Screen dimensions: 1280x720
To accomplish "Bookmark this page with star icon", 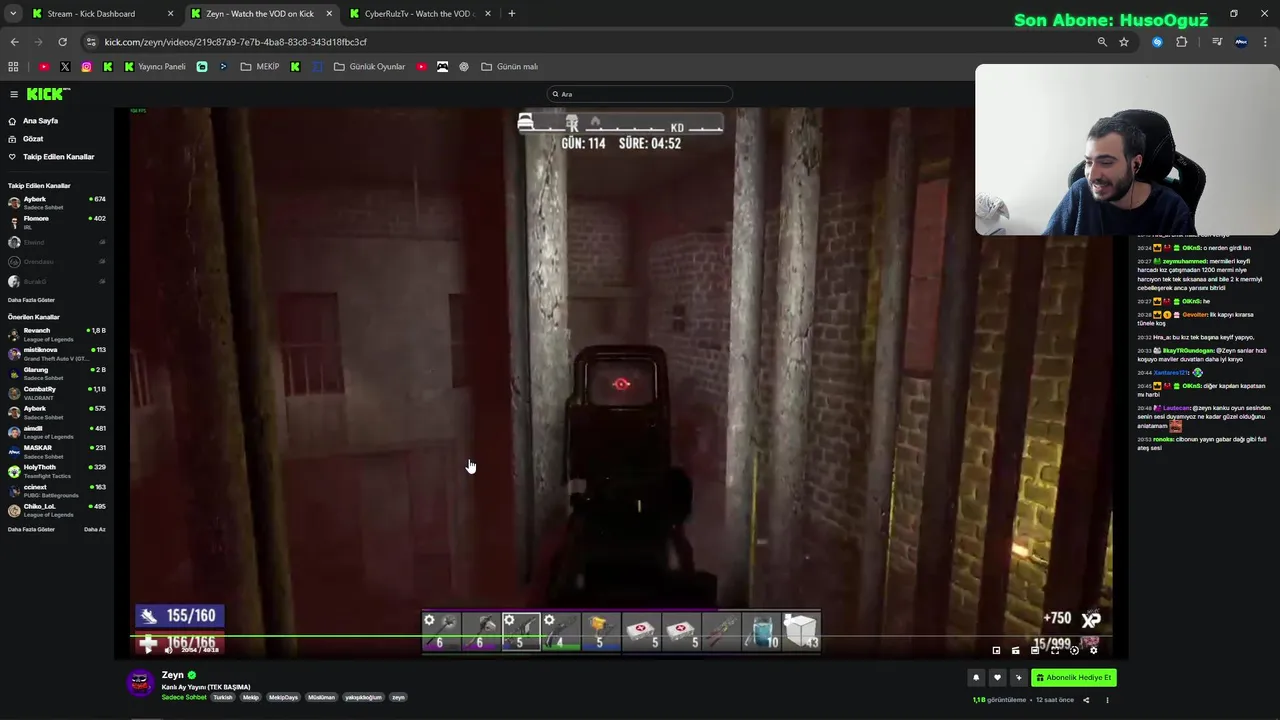I will point(1124,42).
